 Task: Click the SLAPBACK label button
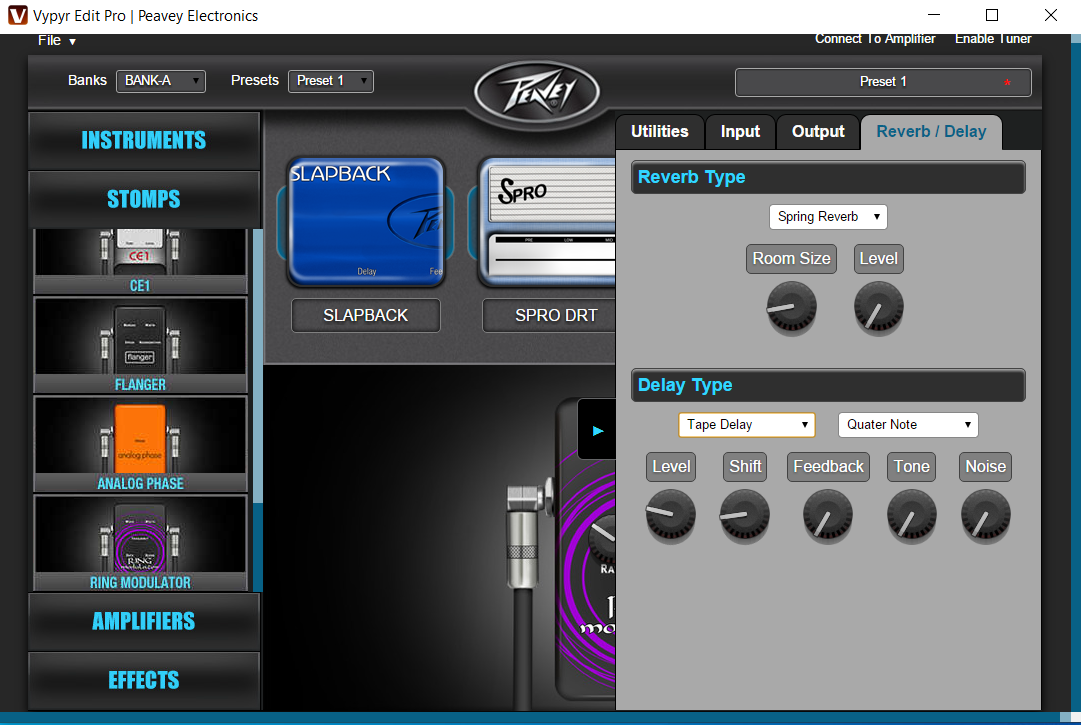pos(366,315)
